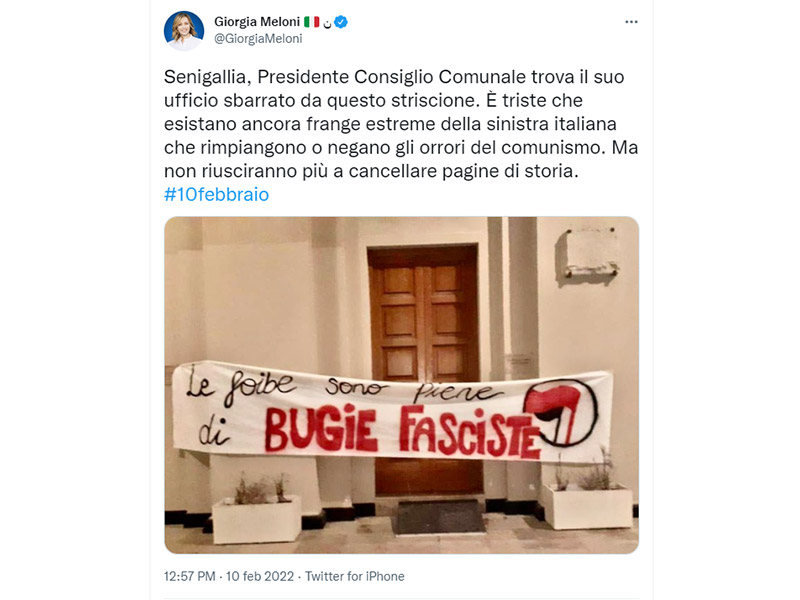The image size is (800, 600).
Task: Click the Italian flag emoji beside name
Action: click(x=312, y=22)
